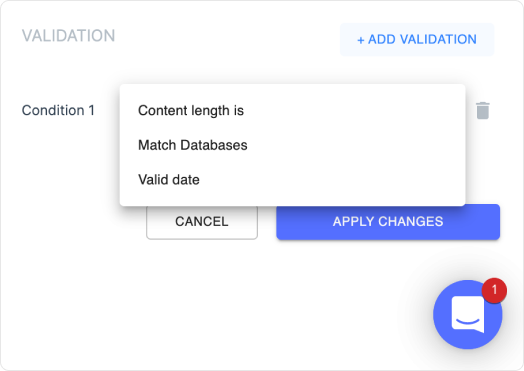The height and width of the screenshot is (371, 524).
Task: Set condition type to Content length is
Action: click(292, 111)
